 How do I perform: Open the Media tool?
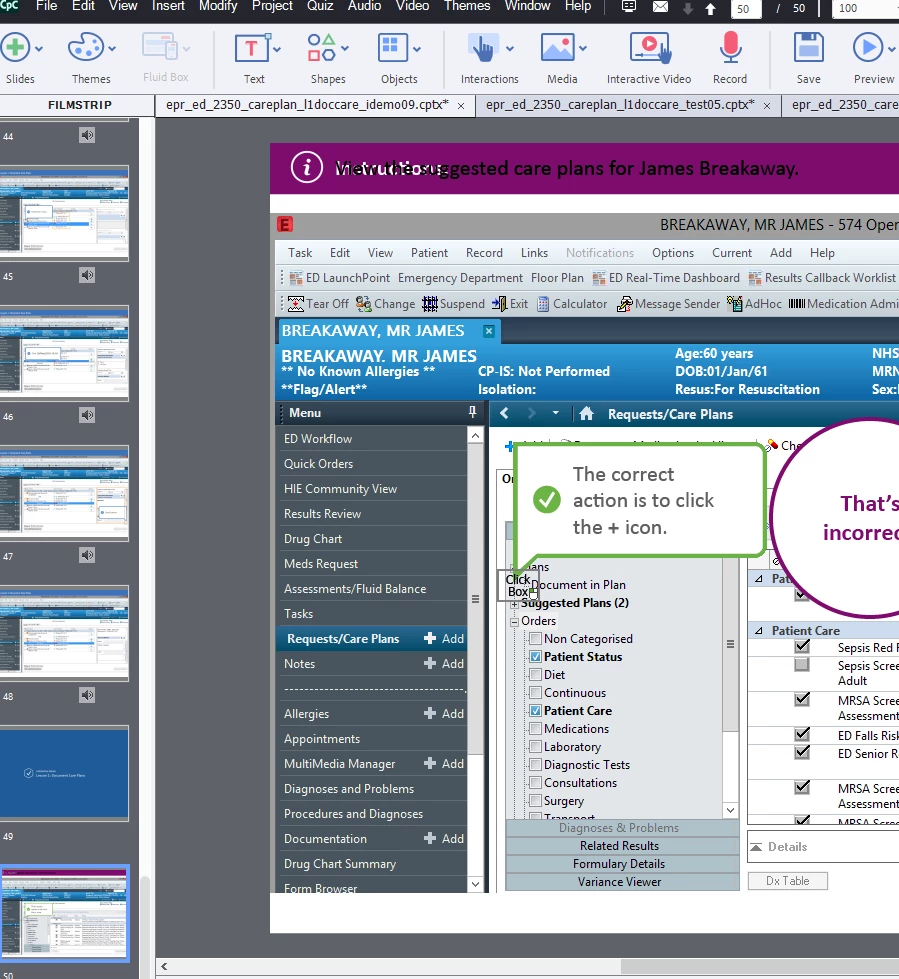tap(558, 48)
